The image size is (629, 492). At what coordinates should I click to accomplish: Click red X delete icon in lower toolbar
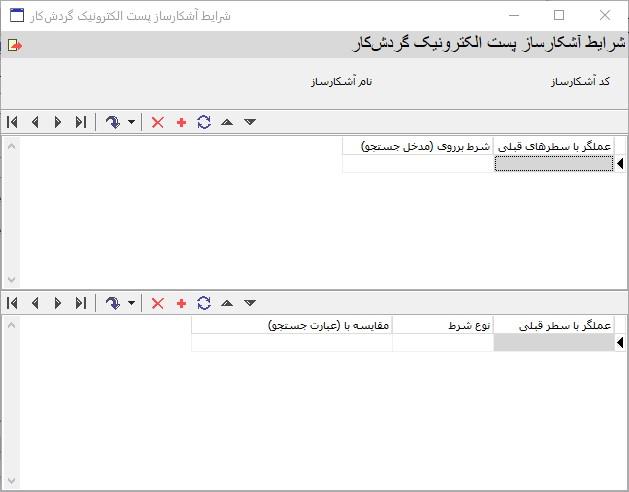point(157,303)
